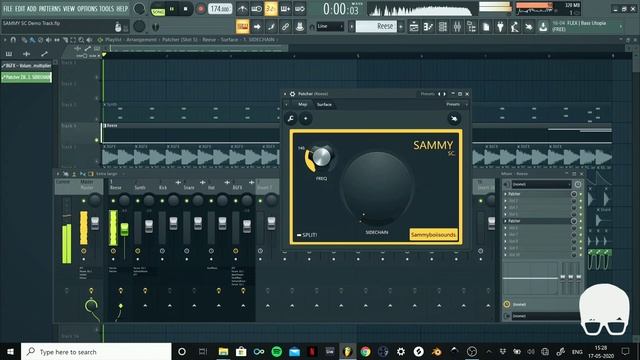Open the EDIT menu
Viewport: 640px width, 360px height.
coord(20,9)
